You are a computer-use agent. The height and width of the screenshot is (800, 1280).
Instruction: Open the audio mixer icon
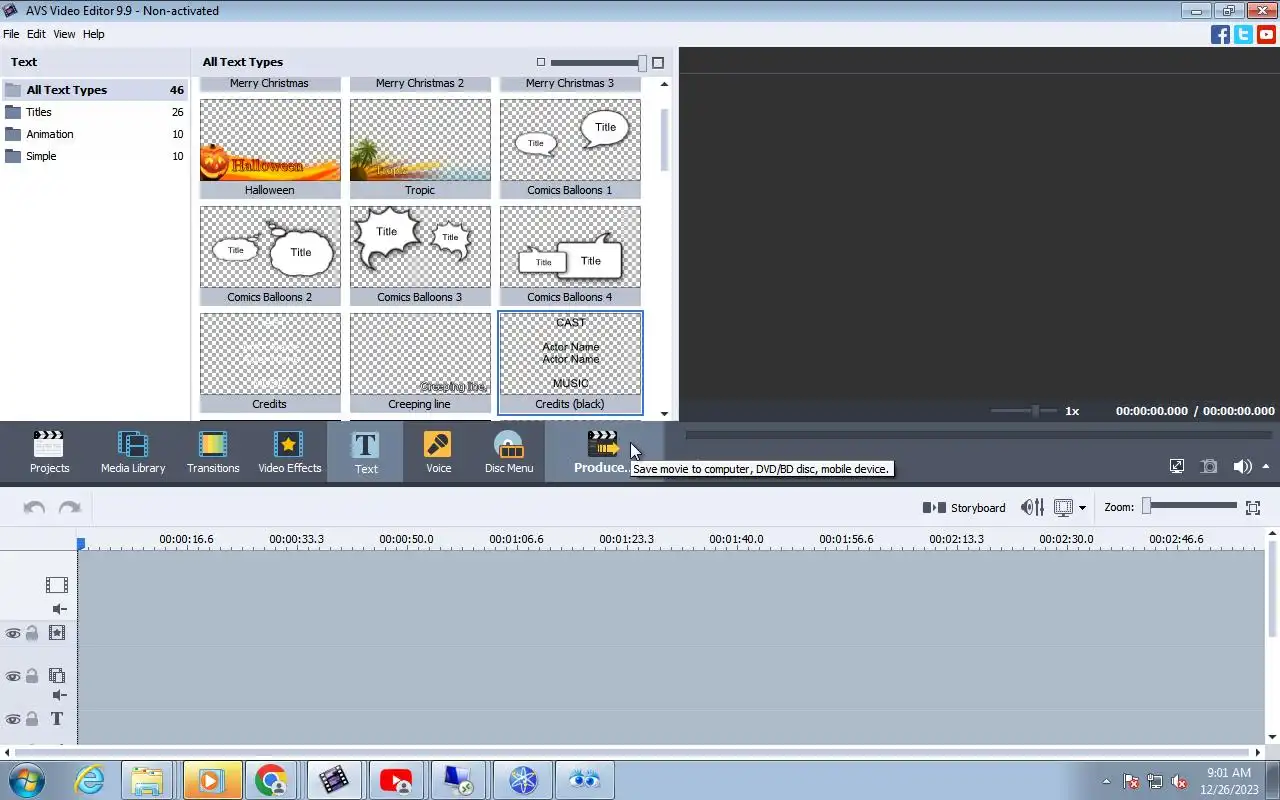coord(1033,508)
